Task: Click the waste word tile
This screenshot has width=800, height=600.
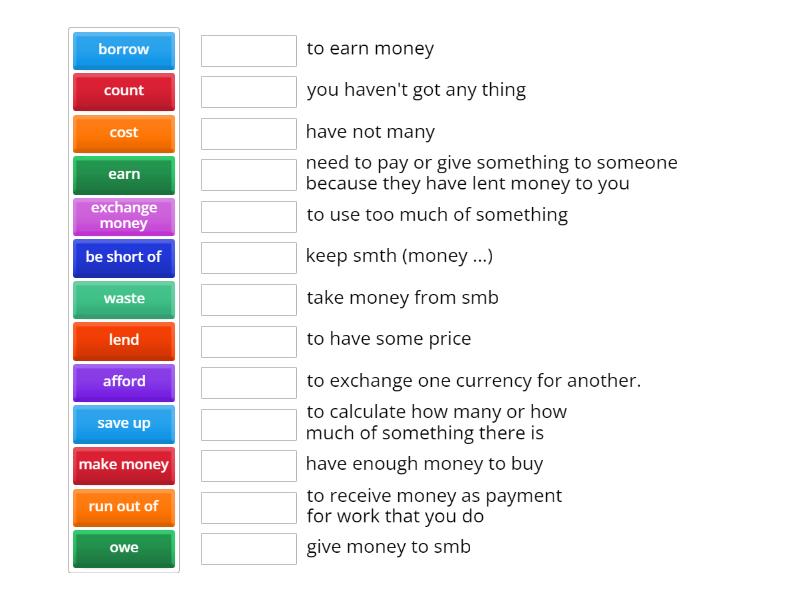Action: [123, 298]
